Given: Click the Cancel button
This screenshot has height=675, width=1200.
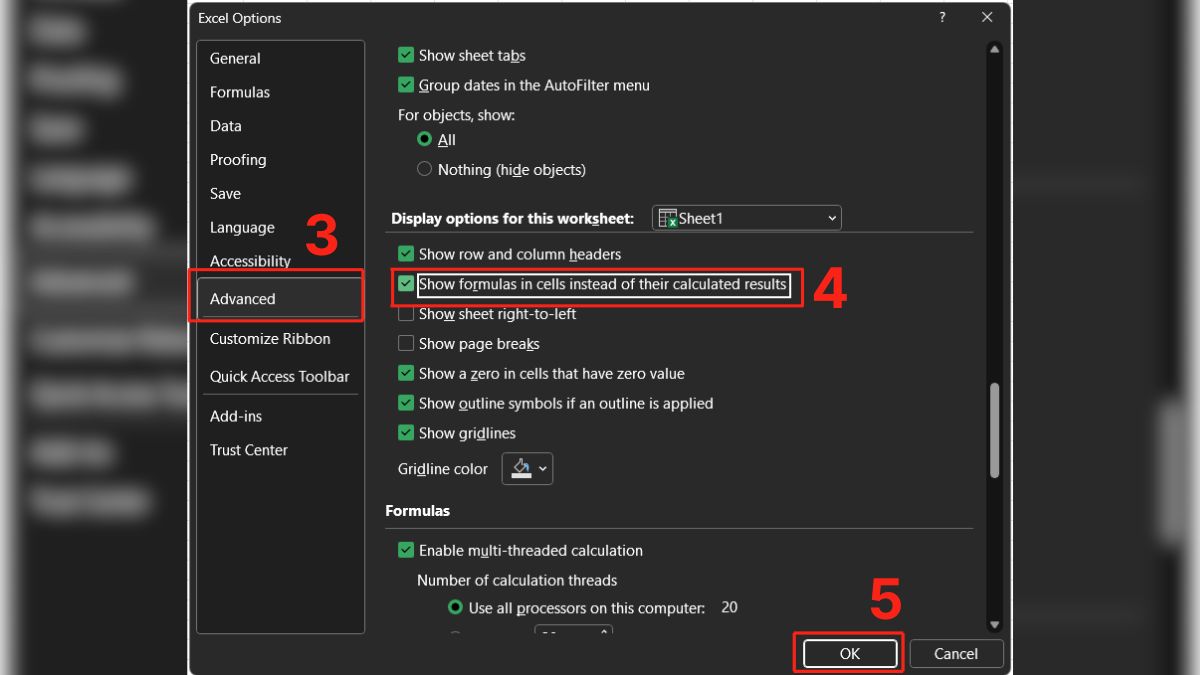Looking at the screenshot, I should pos(955,653).
